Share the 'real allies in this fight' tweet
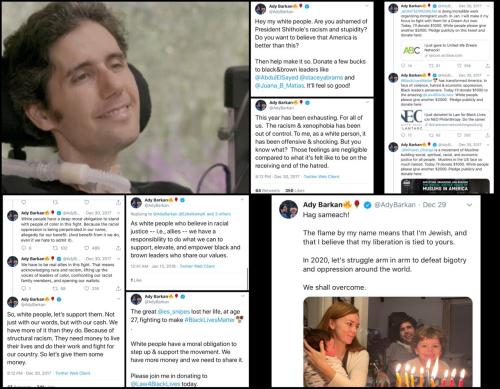This screenshot has width=500, height=389. click(x=118, y=288)
